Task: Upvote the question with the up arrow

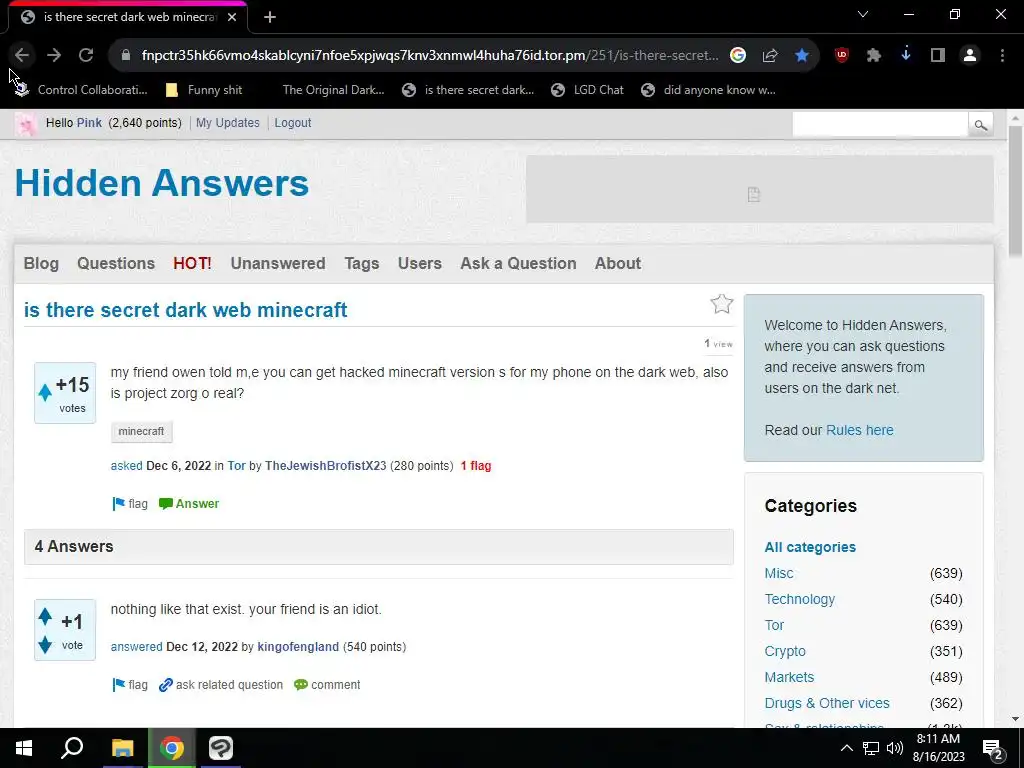Action: 45,392
